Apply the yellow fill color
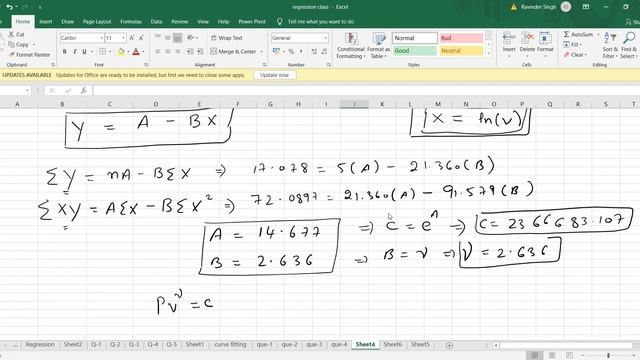 pos(120,51)
